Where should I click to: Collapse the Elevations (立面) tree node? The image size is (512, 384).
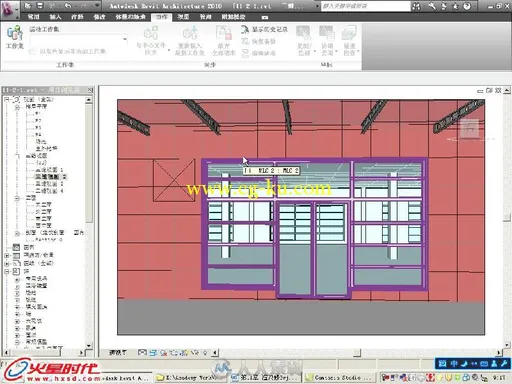pyautogui.click(x=17, y=198)
